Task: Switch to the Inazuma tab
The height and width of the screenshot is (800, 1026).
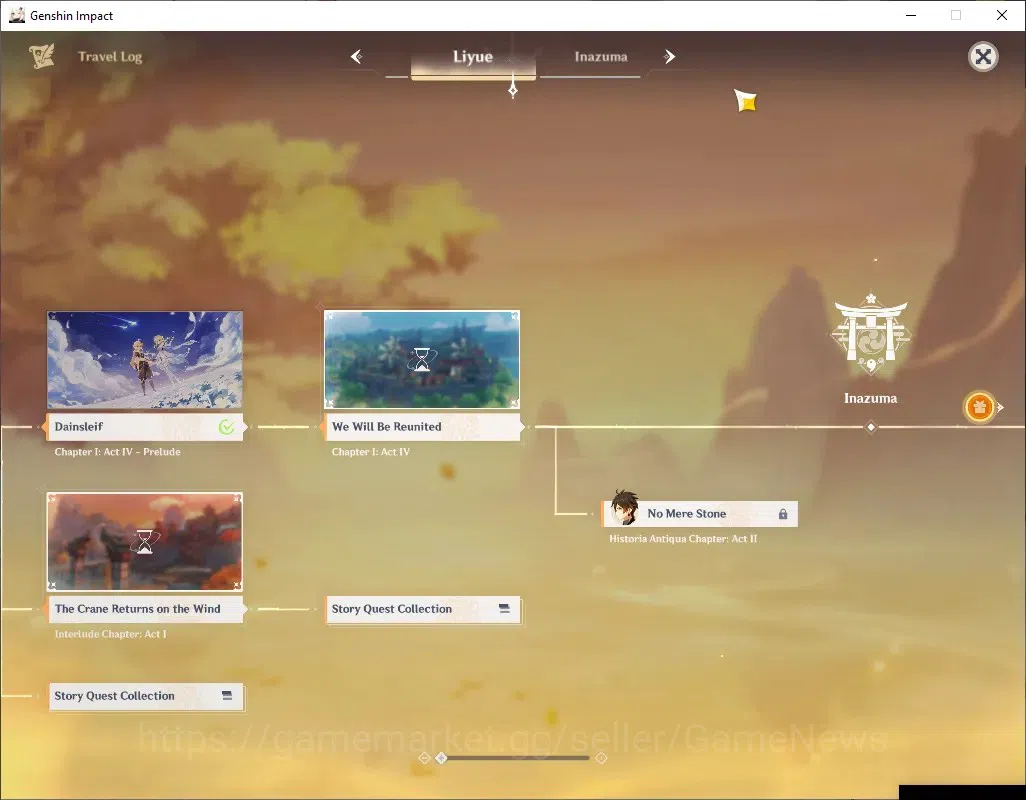Action: pos(601,58)
